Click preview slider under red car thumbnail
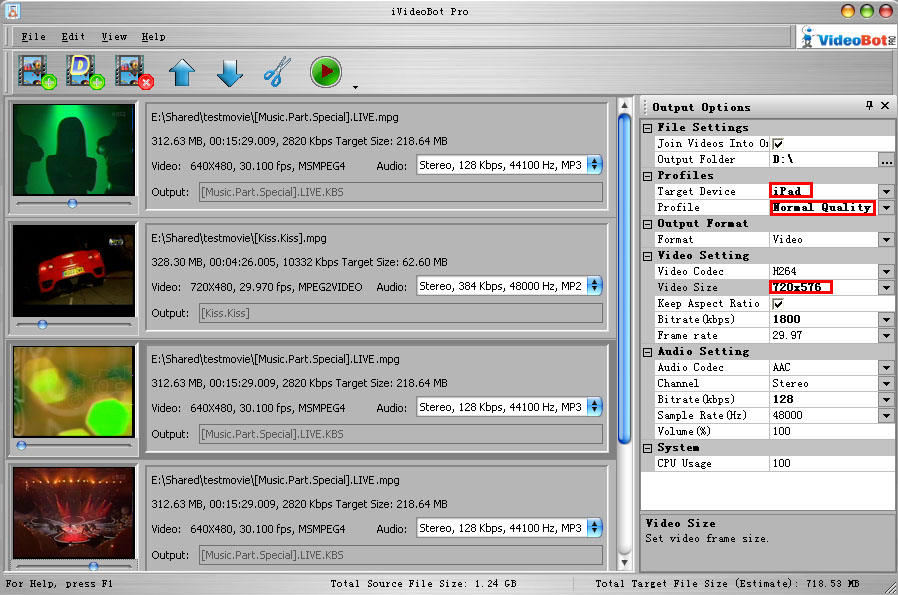Screen dimensions: 898x595 pos(74,325)
